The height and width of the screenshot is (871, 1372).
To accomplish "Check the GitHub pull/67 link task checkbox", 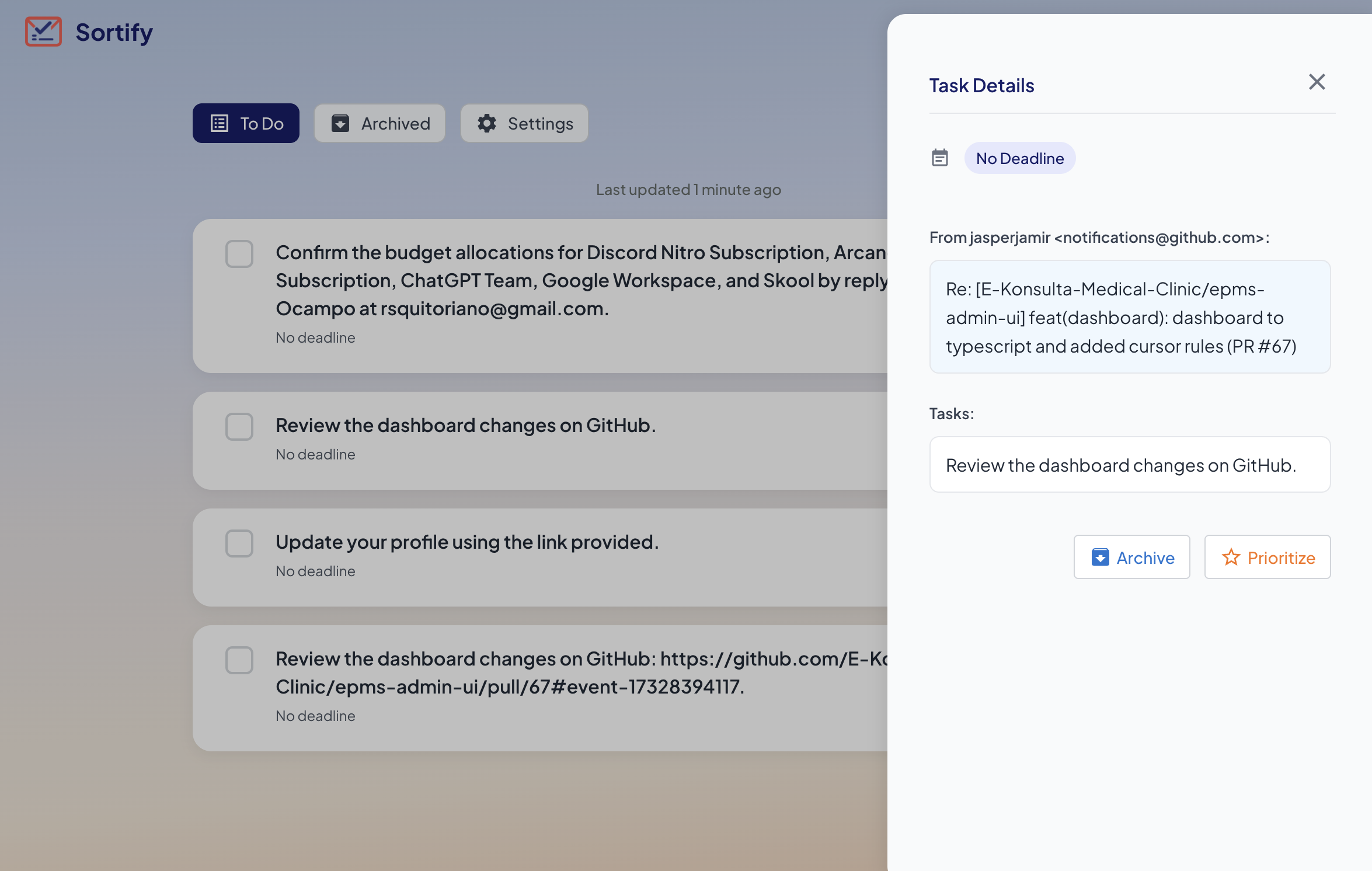I will [x=239, y=660].
